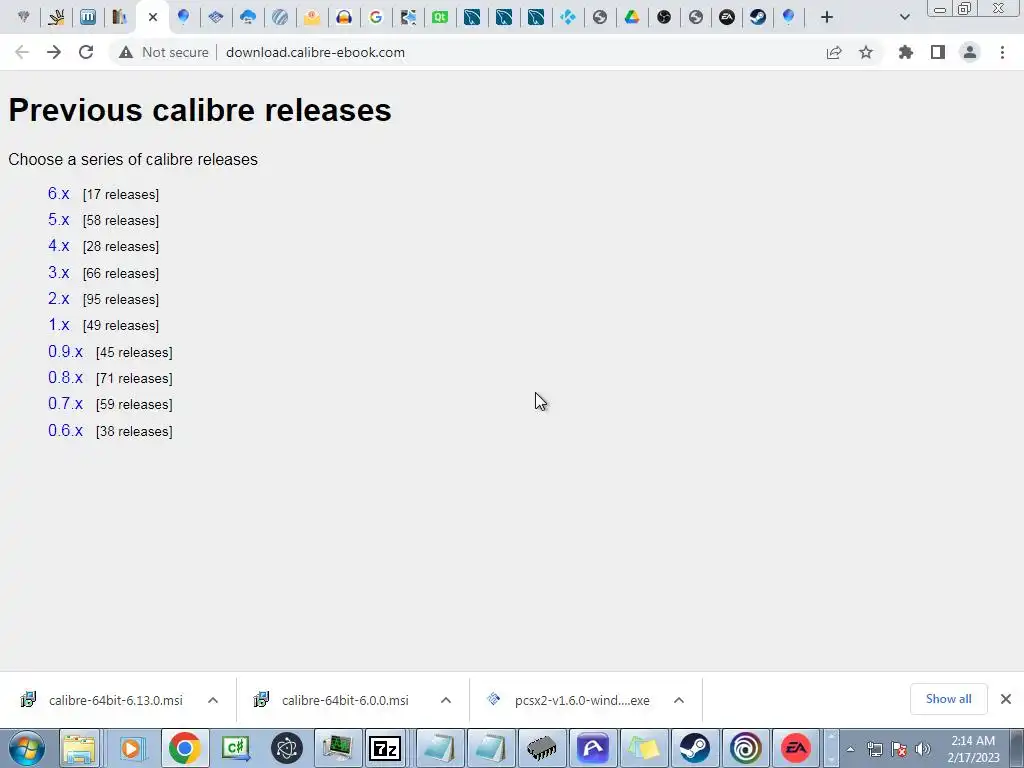Switch to the OBS tab

[664, 17]
